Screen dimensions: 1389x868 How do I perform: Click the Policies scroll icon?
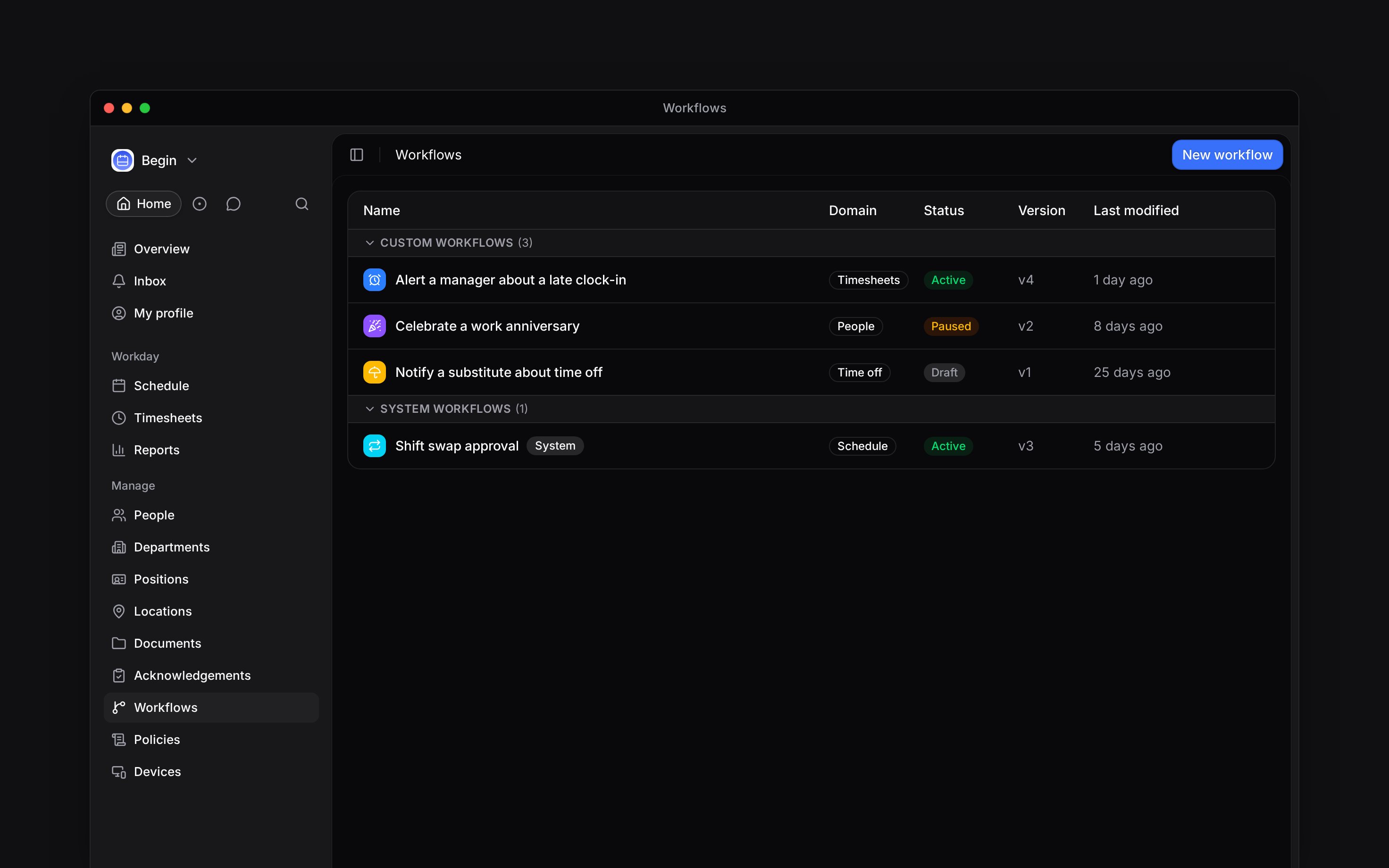coord(119,739)
